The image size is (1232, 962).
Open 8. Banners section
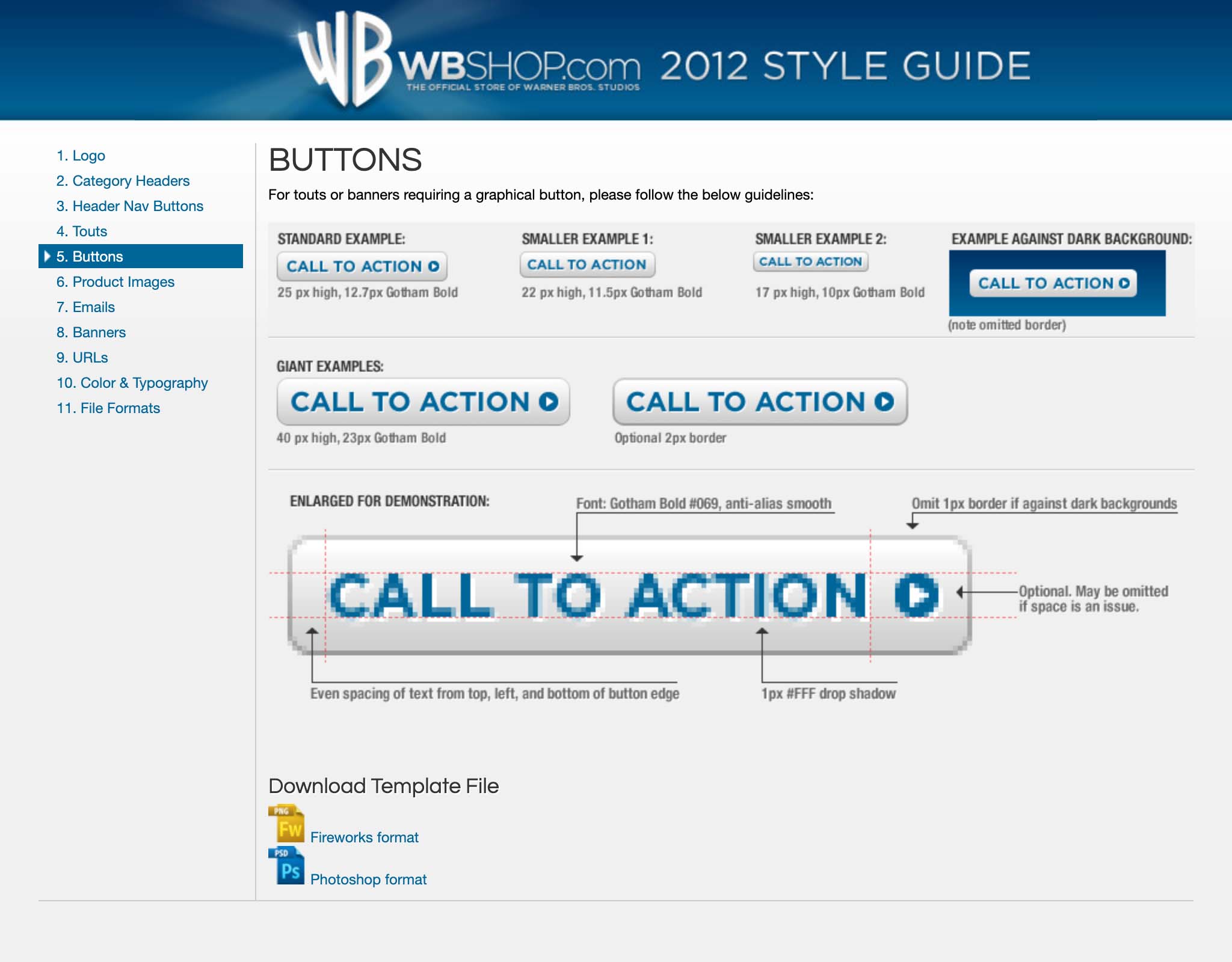91,332
